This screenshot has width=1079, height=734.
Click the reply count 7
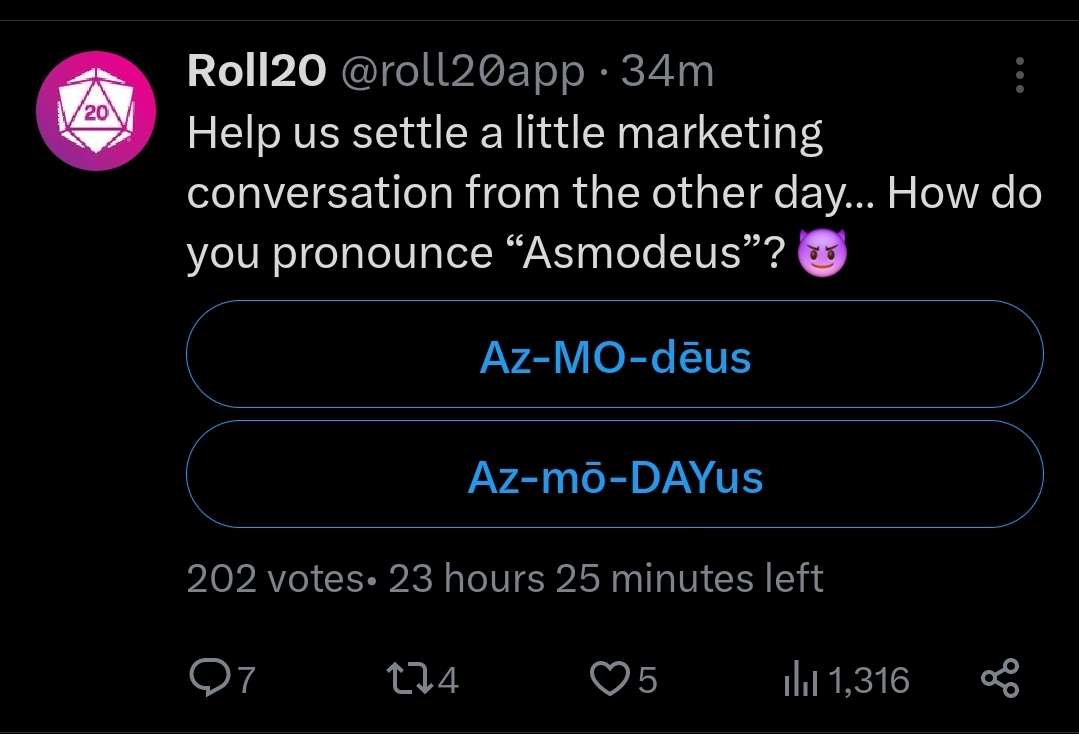point(246,681)
